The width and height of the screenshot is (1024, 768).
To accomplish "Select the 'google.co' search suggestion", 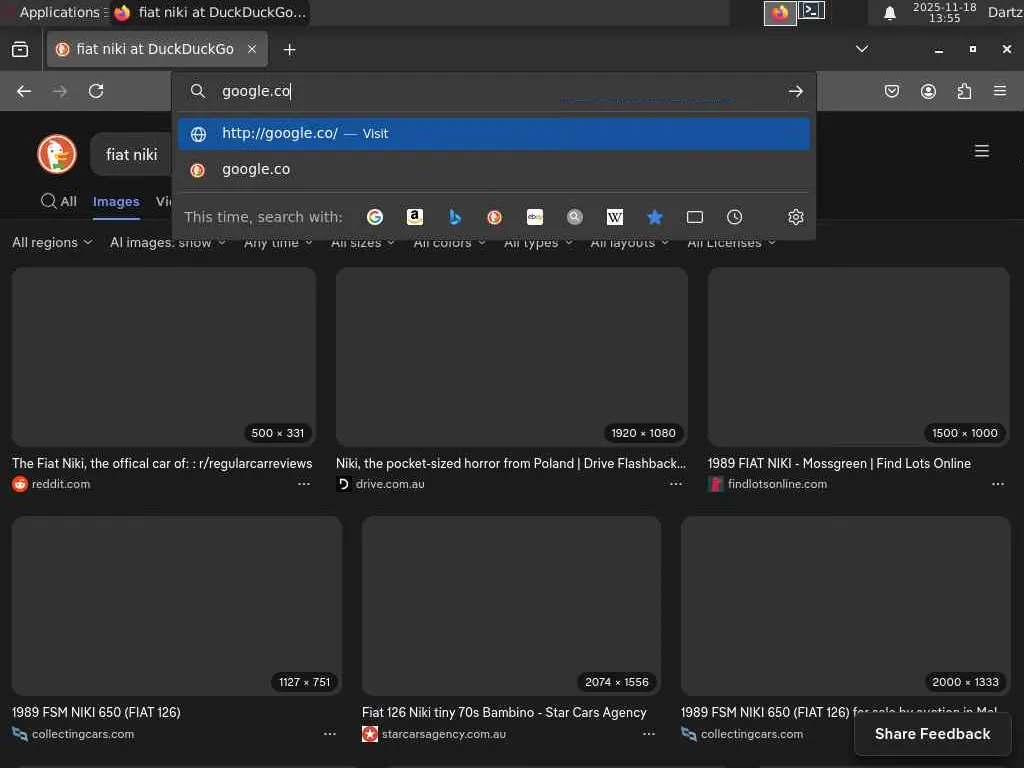I will (x=494, y=170).
